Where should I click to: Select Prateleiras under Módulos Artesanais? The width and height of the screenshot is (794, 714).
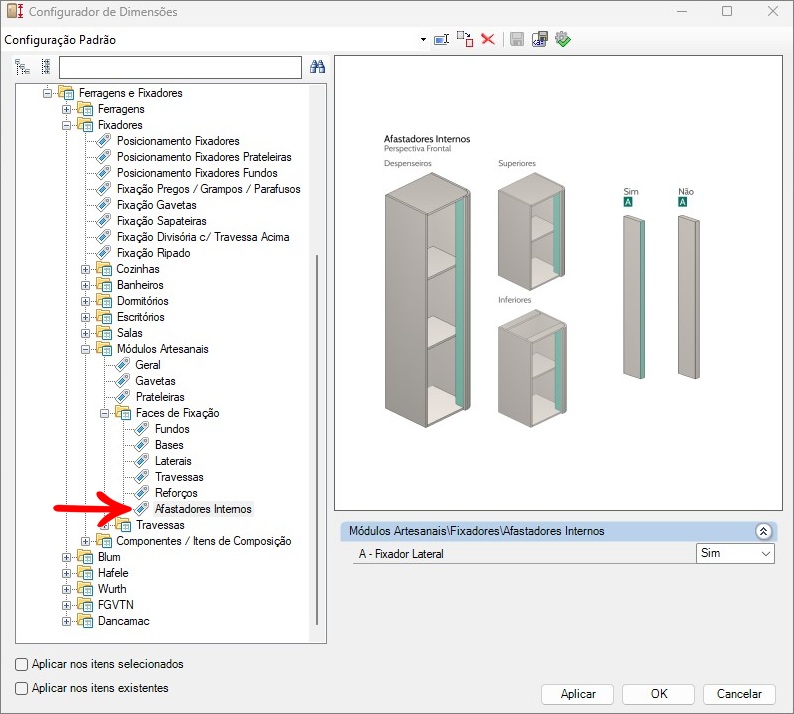pos(160,397)
